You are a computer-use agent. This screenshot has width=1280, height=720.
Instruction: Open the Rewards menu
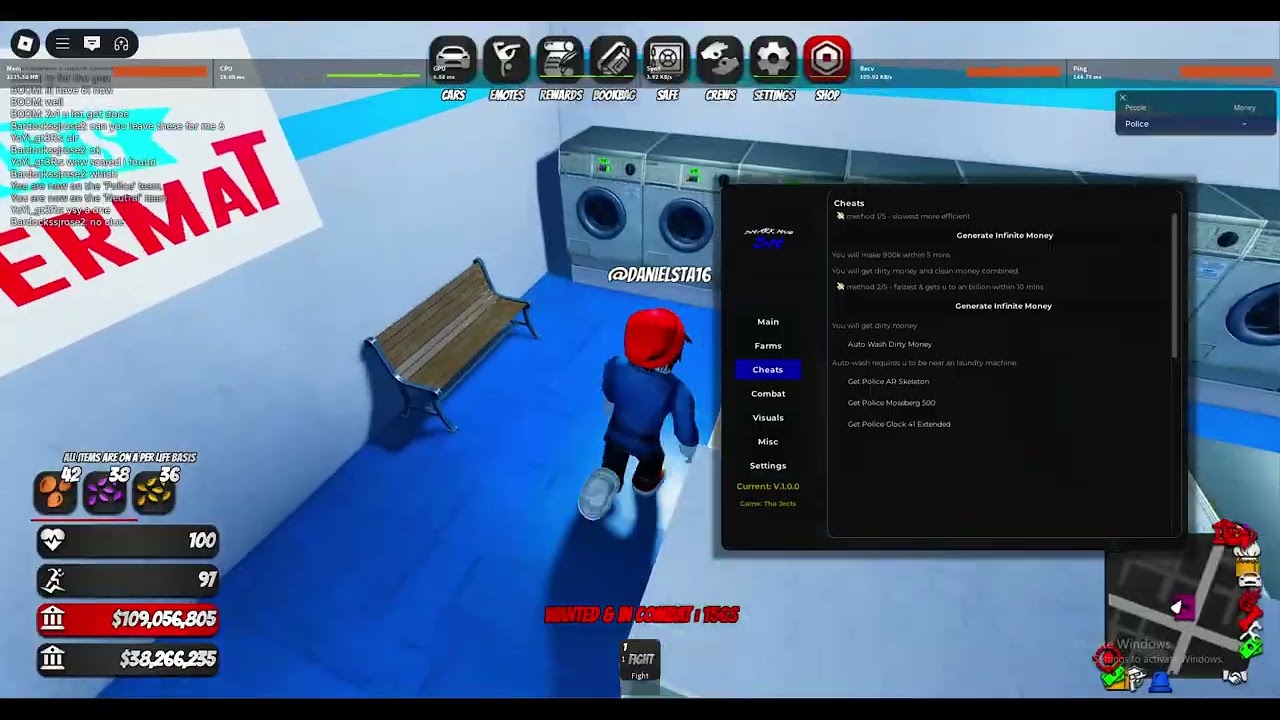click(560, 60)
